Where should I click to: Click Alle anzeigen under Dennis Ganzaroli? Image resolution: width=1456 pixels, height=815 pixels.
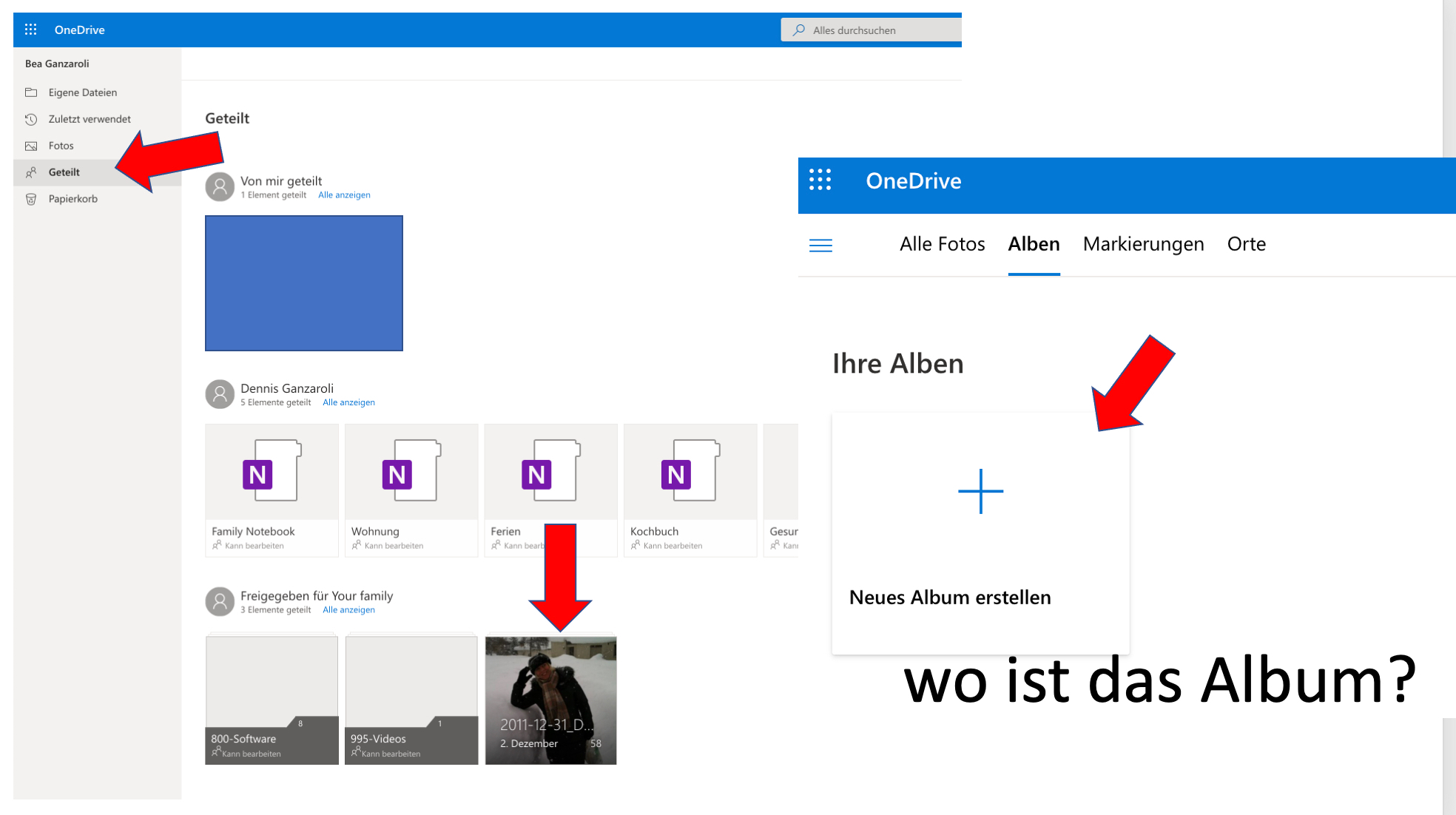point(348,402)
